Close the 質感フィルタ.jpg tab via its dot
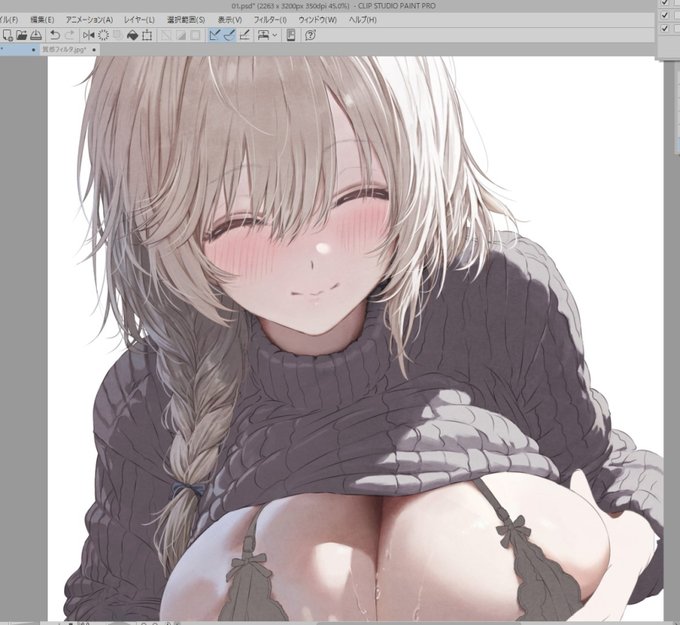Screen dimensions: 680x625 [x=95, y=49]
